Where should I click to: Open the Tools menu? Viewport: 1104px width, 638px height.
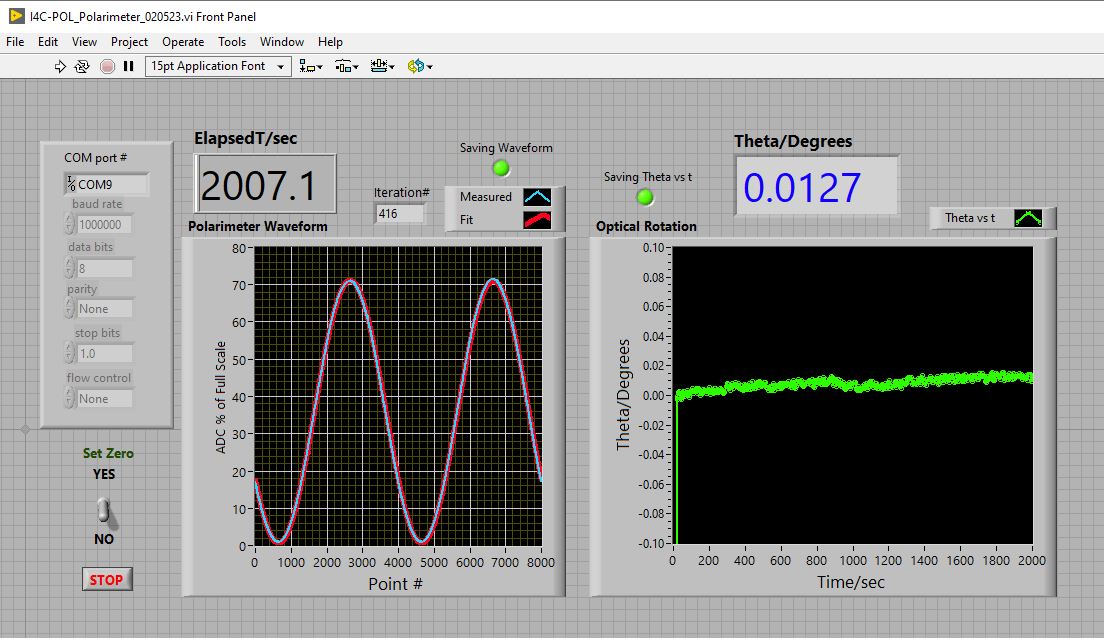[x=232, y=42]
